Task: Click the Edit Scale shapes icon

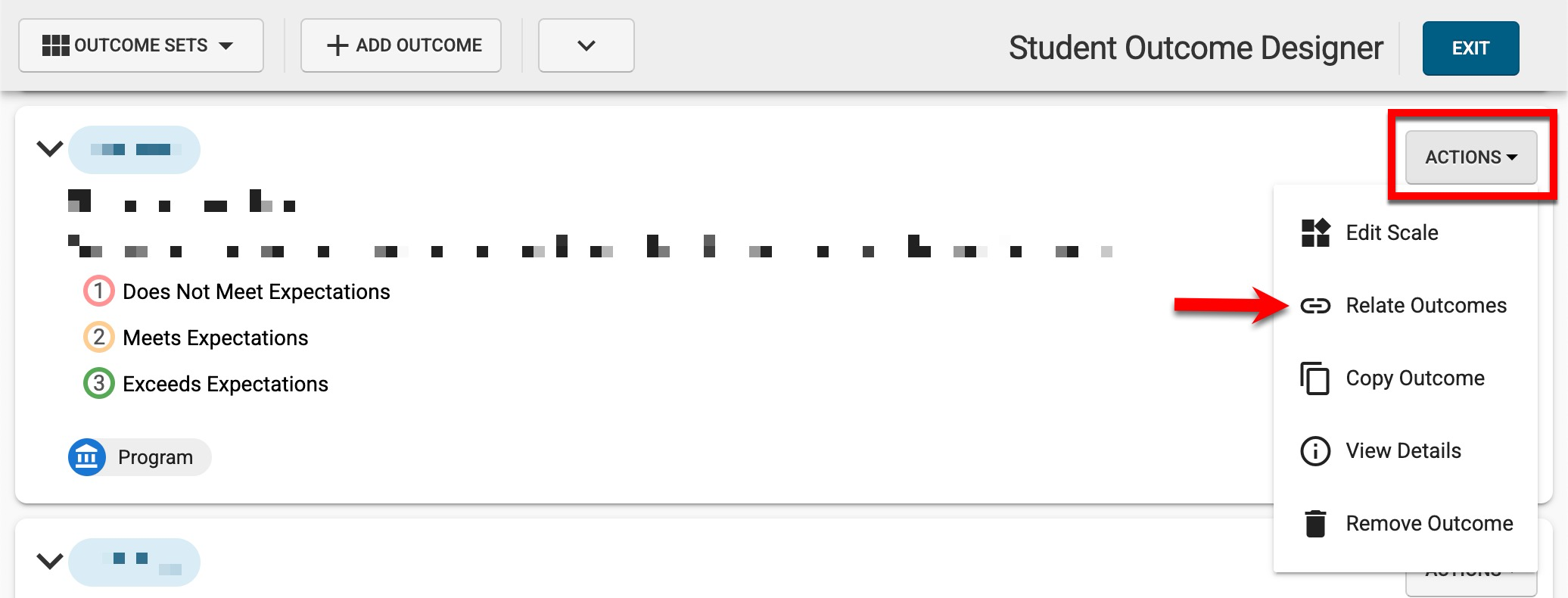Action: [x=1315, y=233]
